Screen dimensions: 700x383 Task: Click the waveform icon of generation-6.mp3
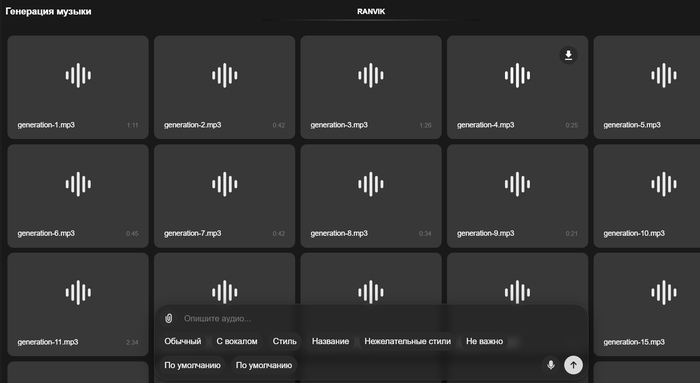[x=78, y=184]
